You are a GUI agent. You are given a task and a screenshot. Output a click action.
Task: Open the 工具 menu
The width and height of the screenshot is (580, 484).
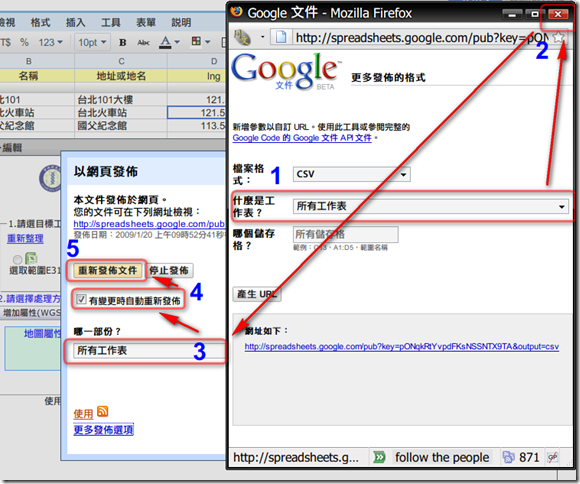[111, 23]
